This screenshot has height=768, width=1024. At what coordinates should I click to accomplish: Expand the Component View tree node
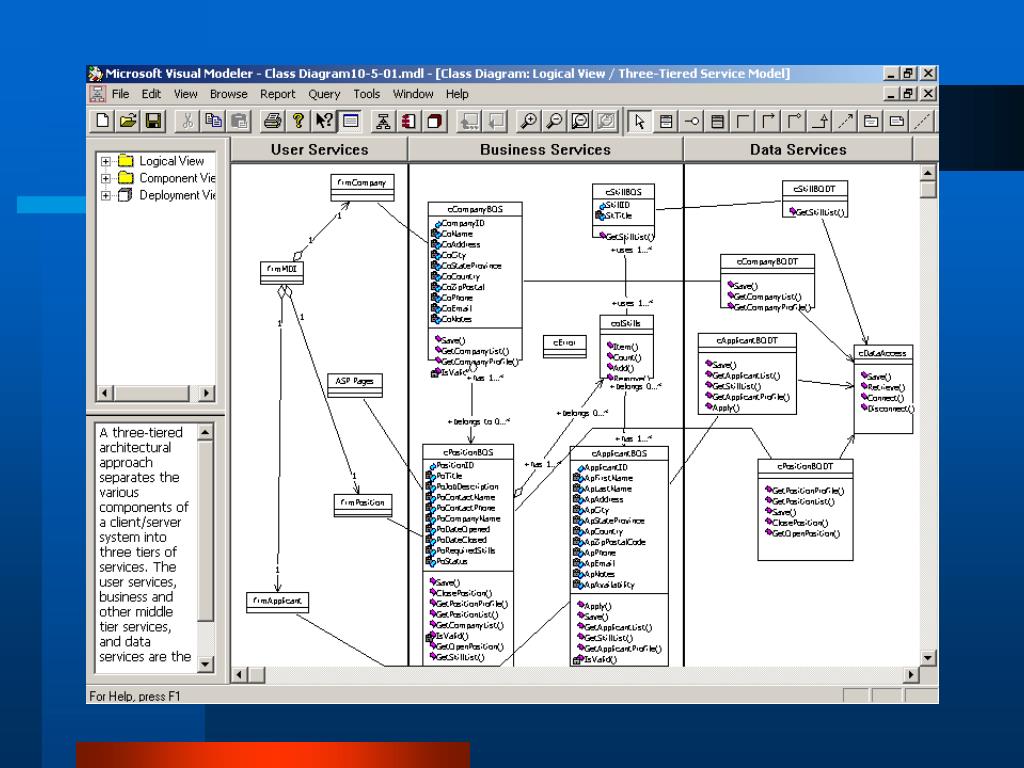[105, 178]
